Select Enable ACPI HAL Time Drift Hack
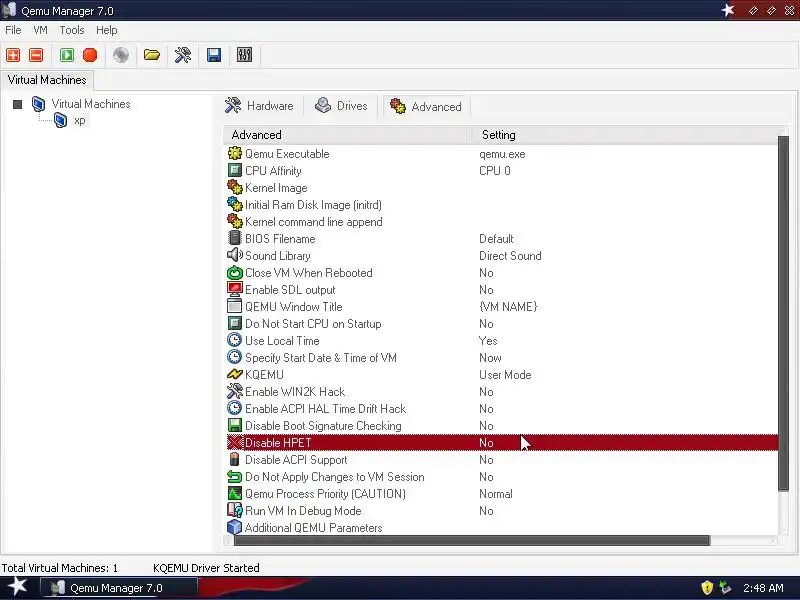The height and width of the screenshot is (600, 800). [503, 409]
